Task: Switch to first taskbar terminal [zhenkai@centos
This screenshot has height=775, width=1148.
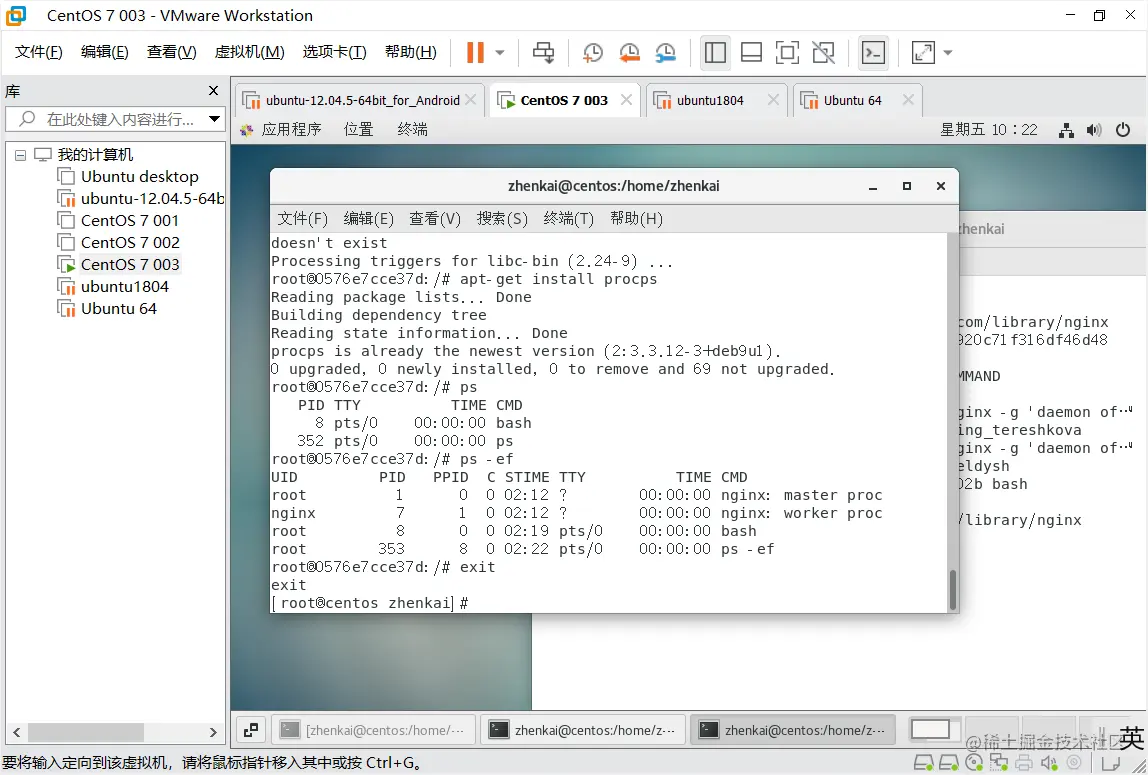Action: 373,730
